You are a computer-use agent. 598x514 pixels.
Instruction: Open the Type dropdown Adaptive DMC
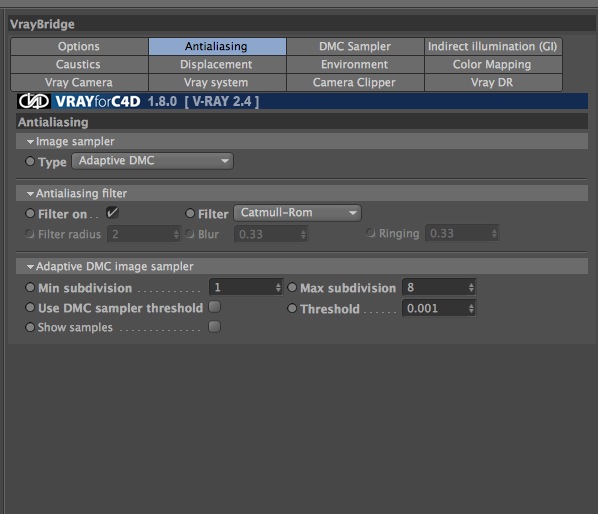(x=153, y=161)
